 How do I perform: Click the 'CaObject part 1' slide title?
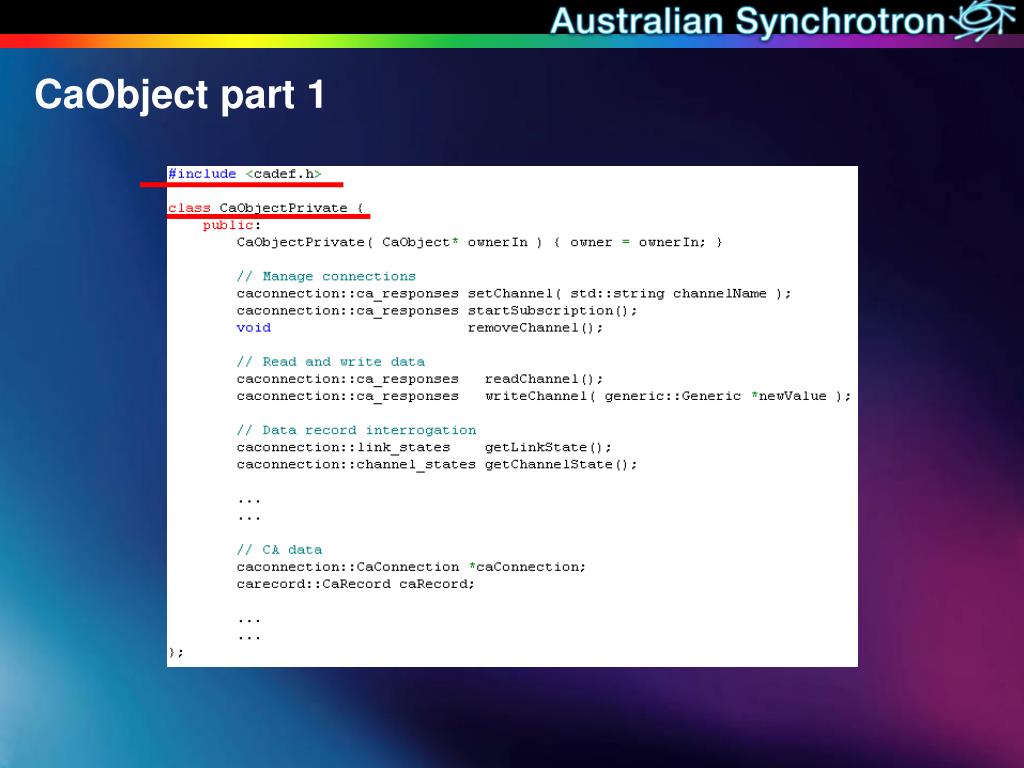point(180,95)
